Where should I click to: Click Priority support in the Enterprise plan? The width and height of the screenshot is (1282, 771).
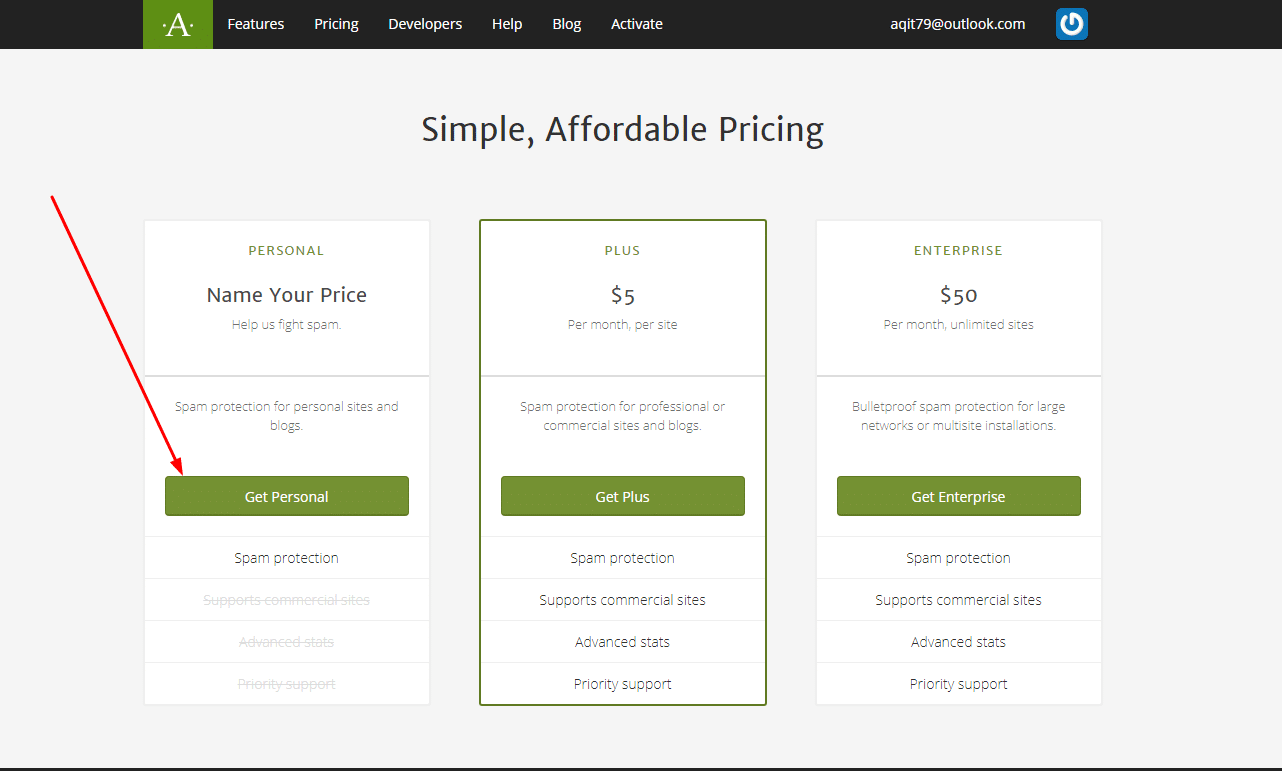pyautogui.click(x=958, y=684)
